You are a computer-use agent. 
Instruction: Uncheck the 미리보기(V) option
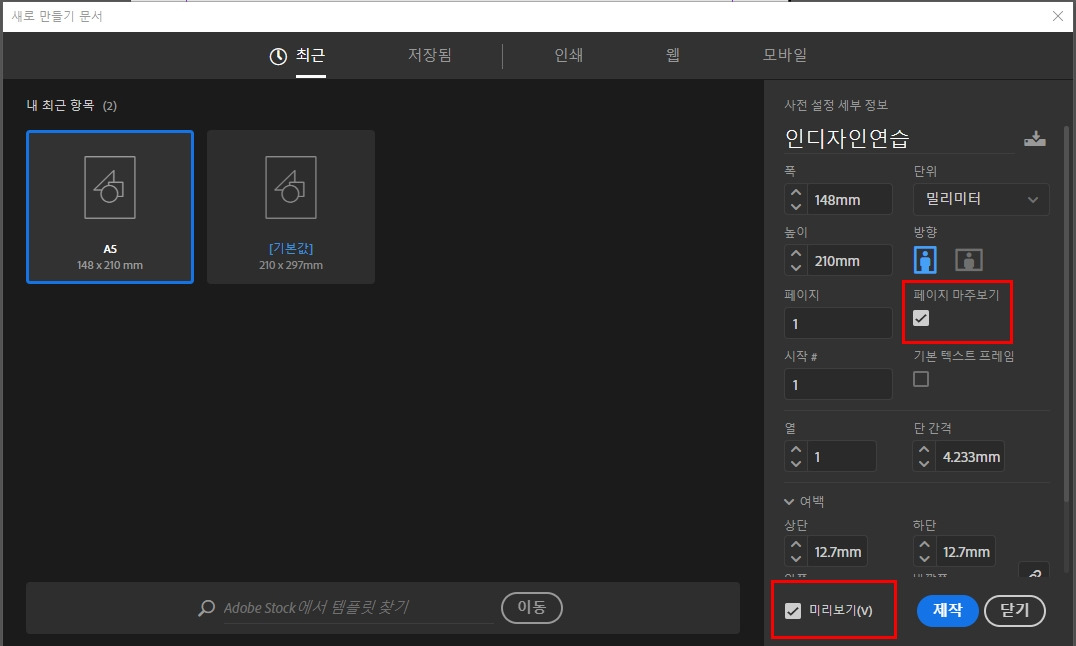coord(793,611)
